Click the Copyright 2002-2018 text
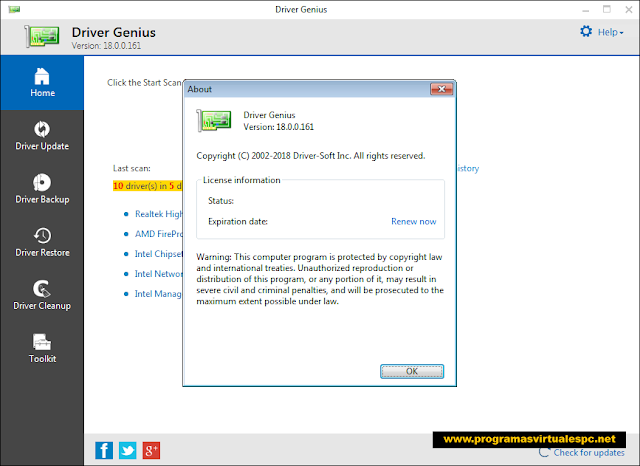 pos(311,156)
